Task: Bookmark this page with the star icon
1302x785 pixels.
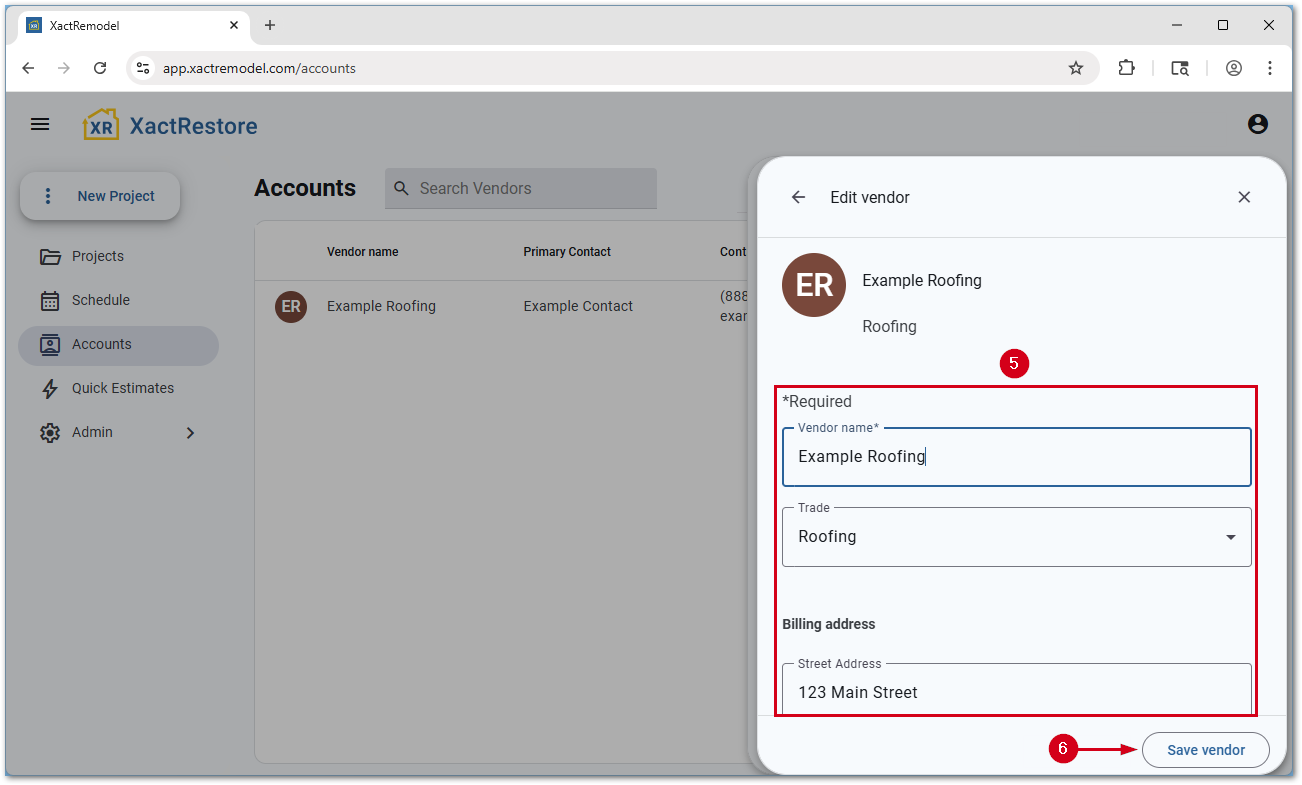Action: [x=1076, y=68]
